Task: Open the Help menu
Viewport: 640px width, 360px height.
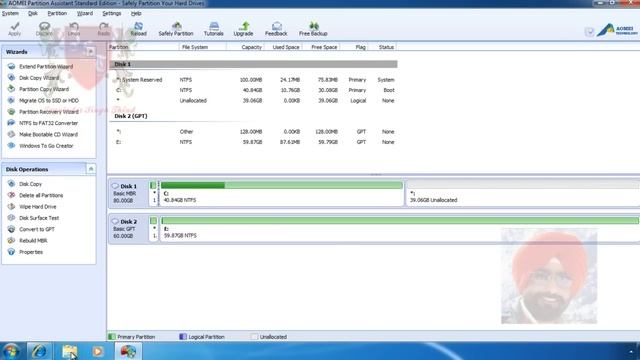Action: (x=136, y=13)
